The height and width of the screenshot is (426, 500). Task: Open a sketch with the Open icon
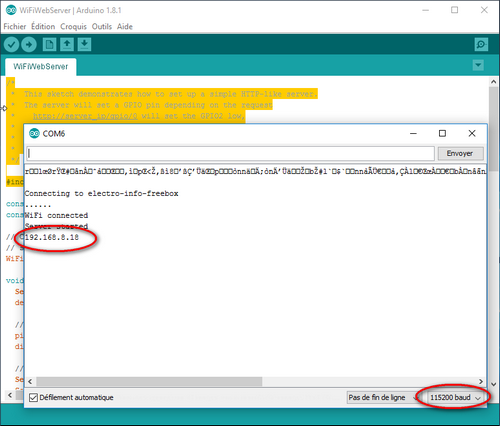coord(67,44)
